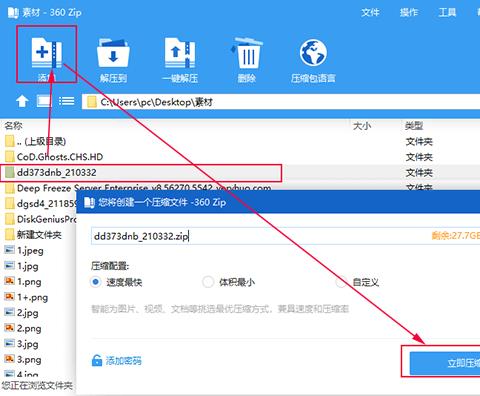Sort by the 名称 column header

click(13, 126)
